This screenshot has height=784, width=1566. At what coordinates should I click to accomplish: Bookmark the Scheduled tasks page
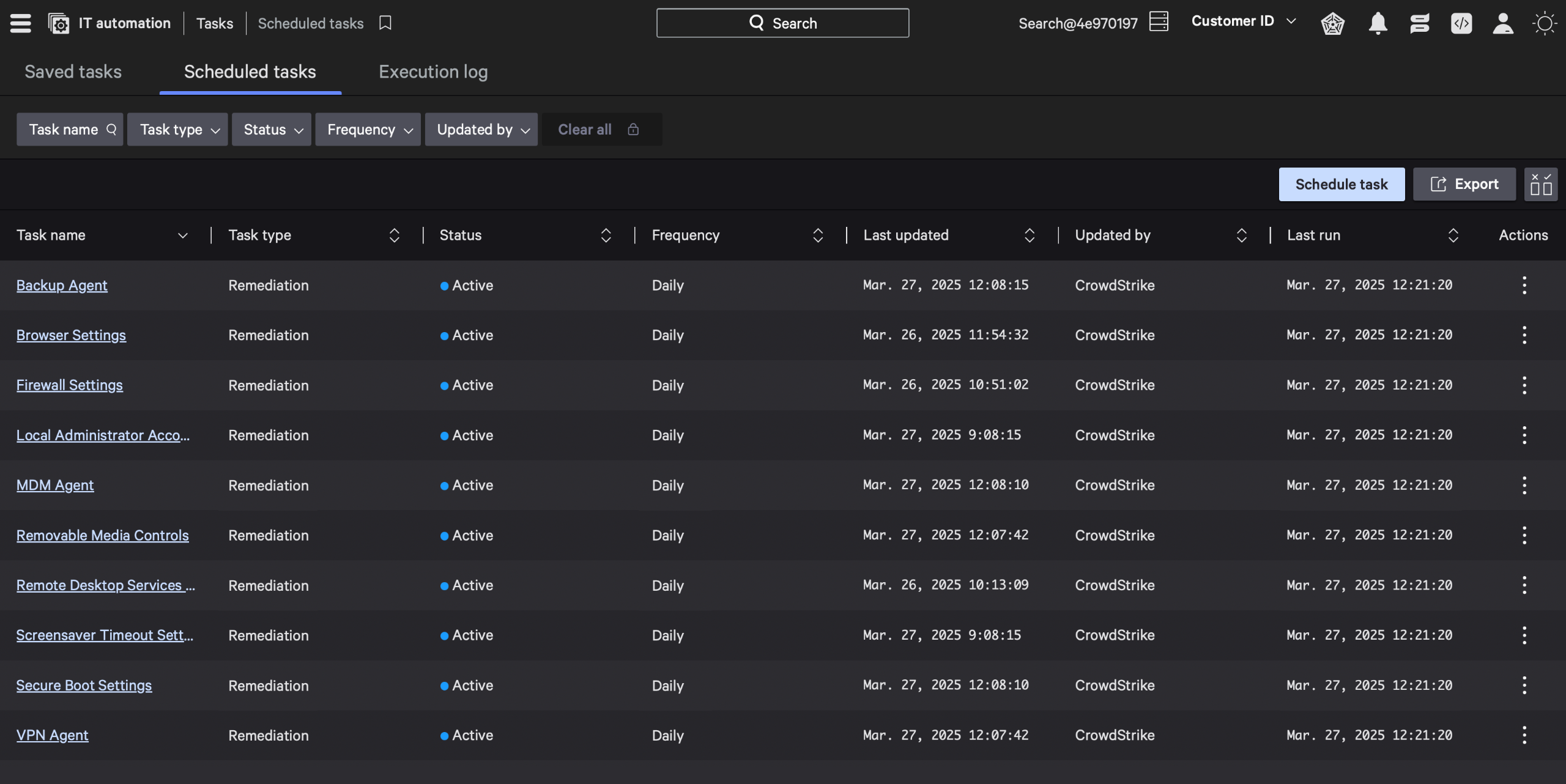(385, 23)
